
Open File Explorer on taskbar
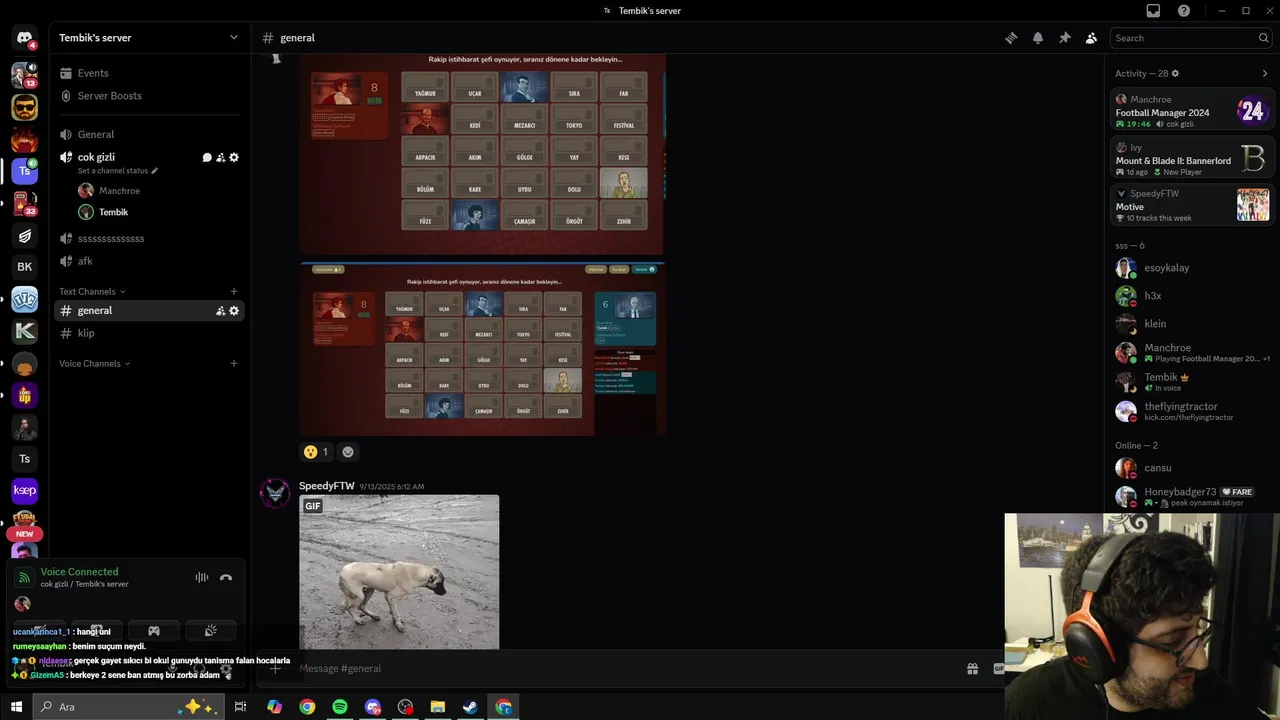438,707
